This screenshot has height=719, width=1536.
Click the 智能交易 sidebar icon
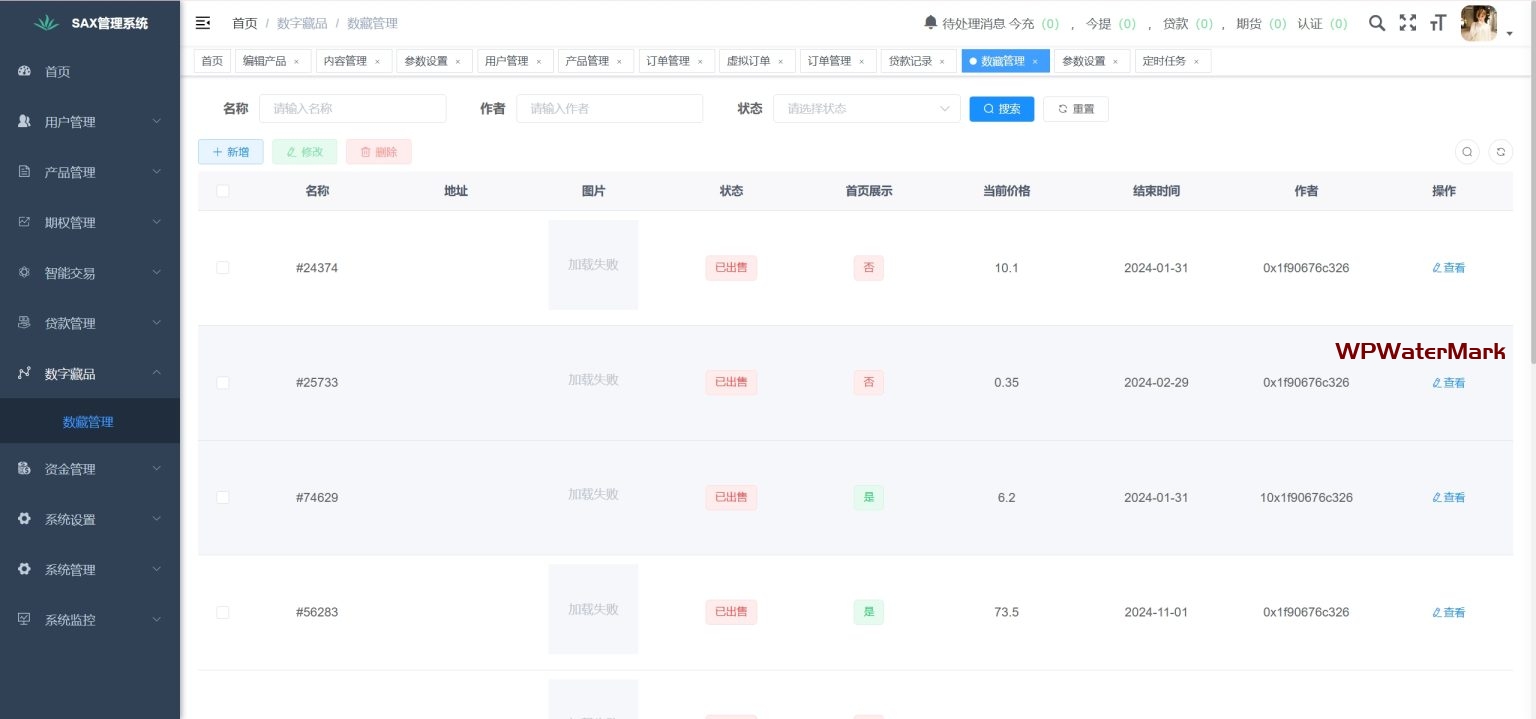coord(25,272)
